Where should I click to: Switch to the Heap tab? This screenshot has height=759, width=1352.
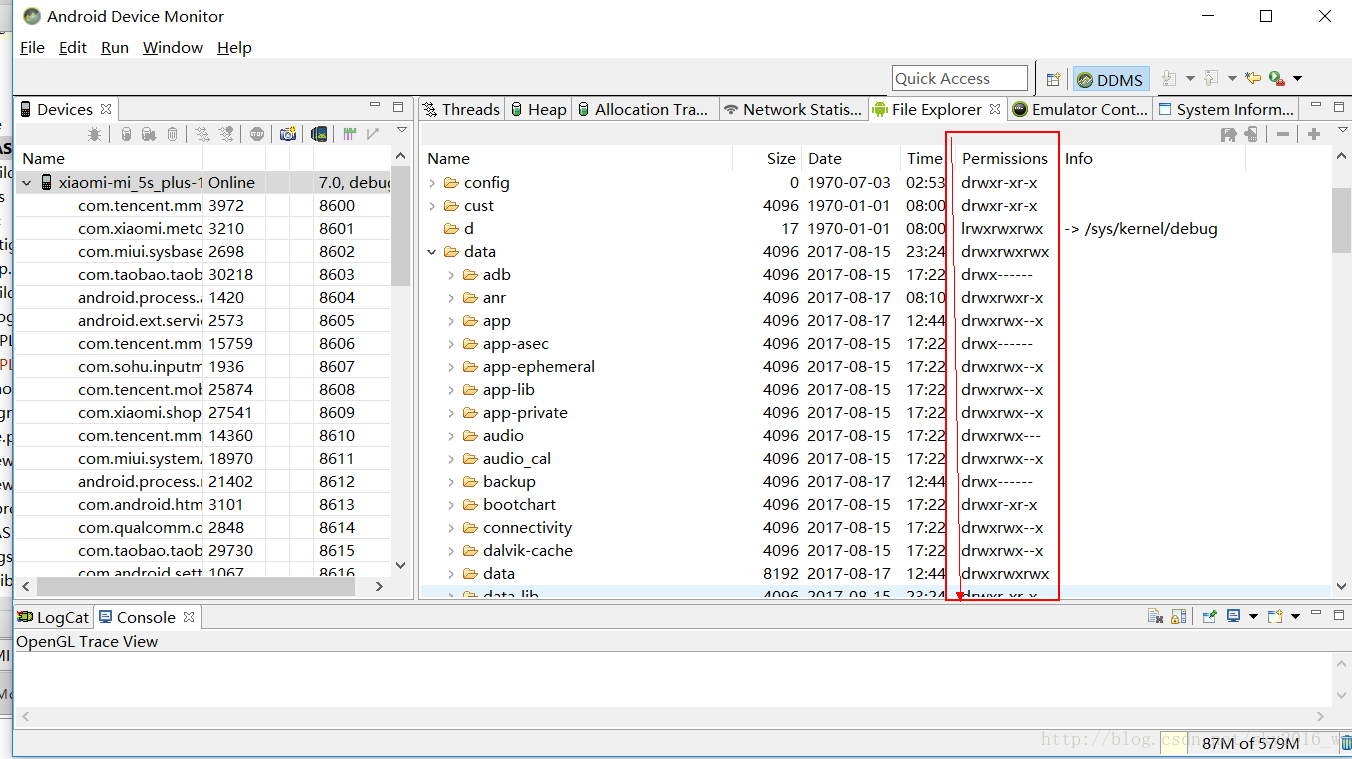pyautogui.click(x=538, y=110)
